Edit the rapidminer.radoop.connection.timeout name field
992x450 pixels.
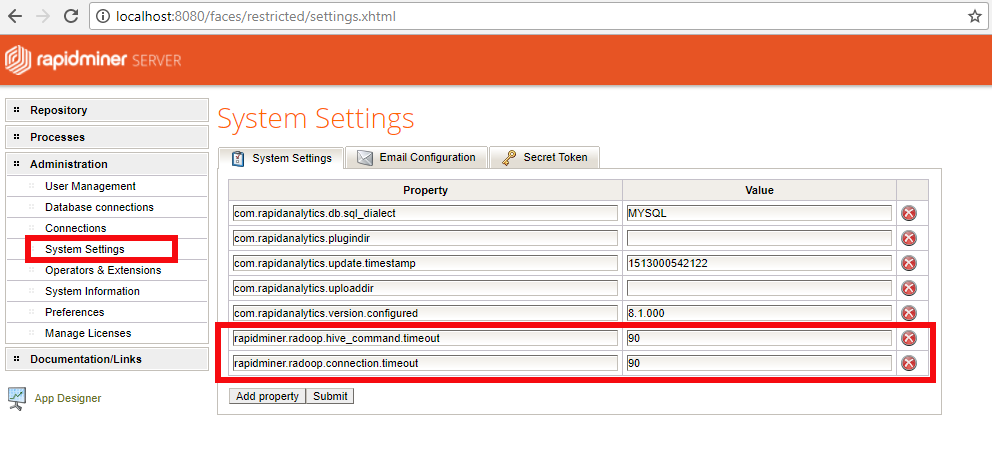(x=425, y=363)
